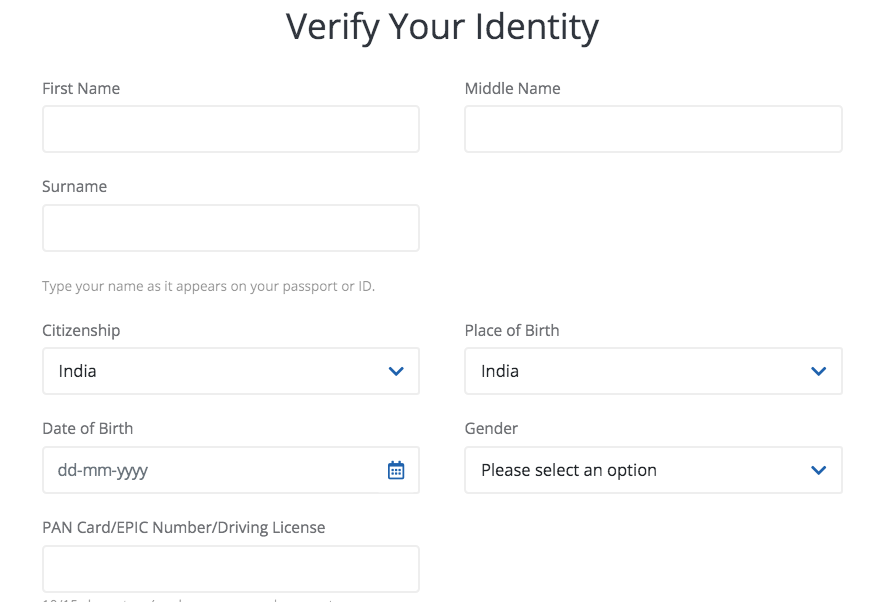This screenshot has width=886, height=602.
Task: Click the 'Verify Your Identity' heading
Action: (x=442, y=27)
